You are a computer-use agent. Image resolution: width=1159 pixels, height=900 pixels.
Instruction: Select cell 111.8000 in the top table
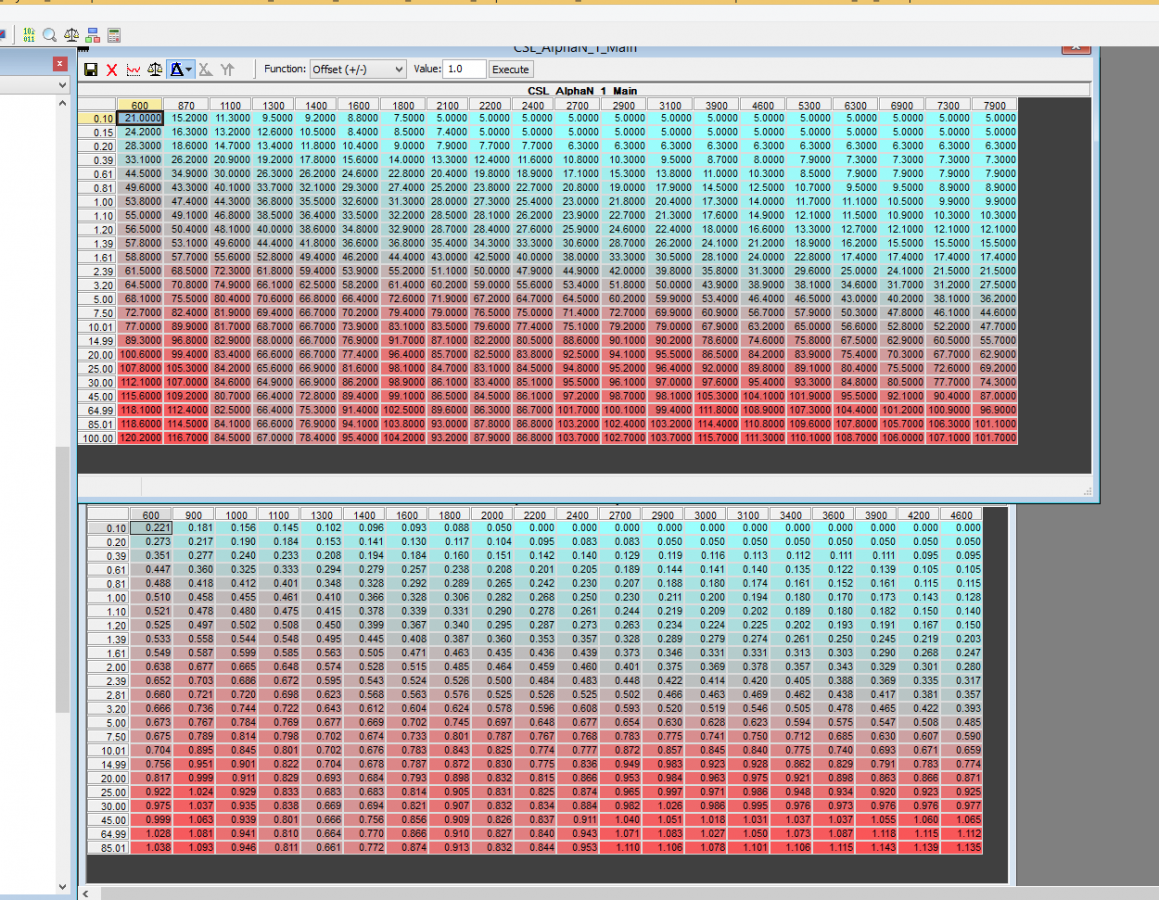[716, 410]
